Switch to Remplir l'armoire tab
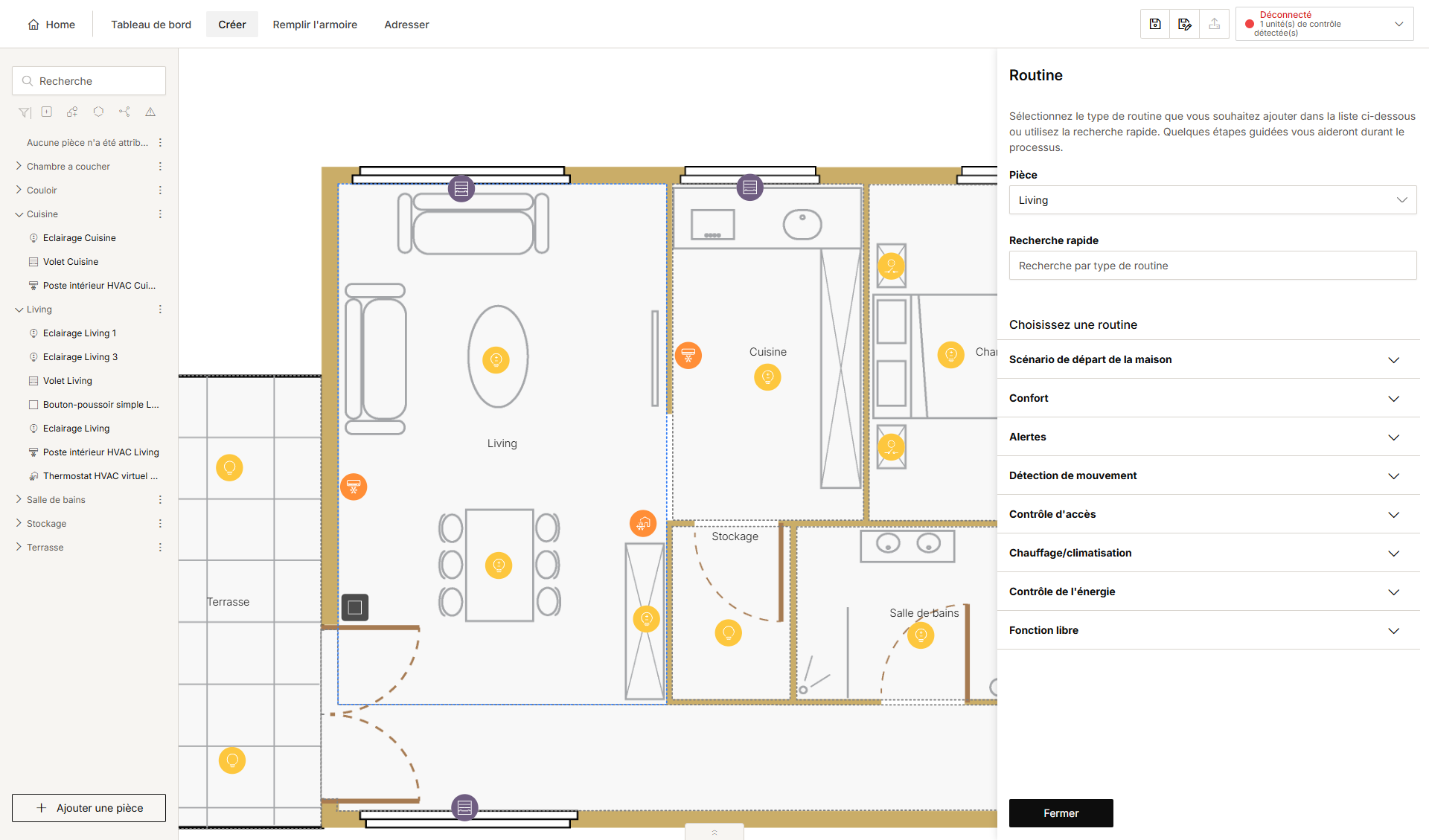1429x840 pixels. 315,25
